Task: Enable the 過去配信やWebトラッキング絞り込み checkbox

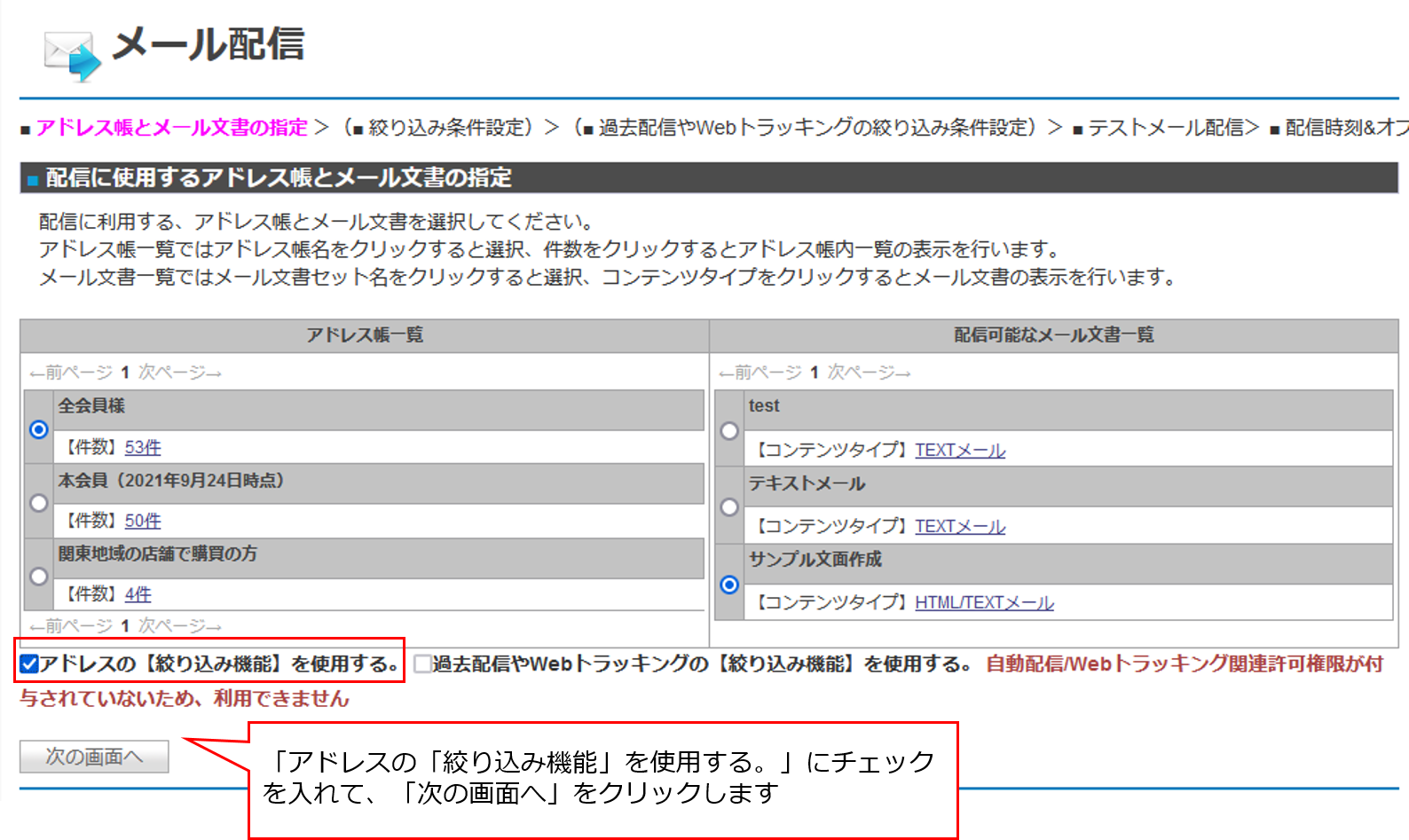Action: 422,663
